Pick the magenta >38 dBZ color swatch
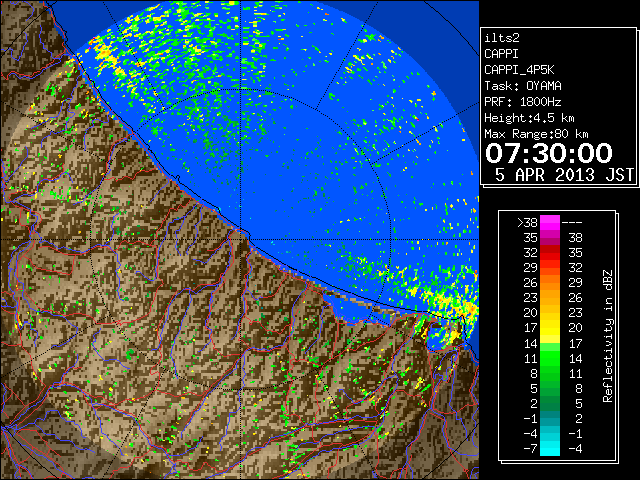 [550, 222]
